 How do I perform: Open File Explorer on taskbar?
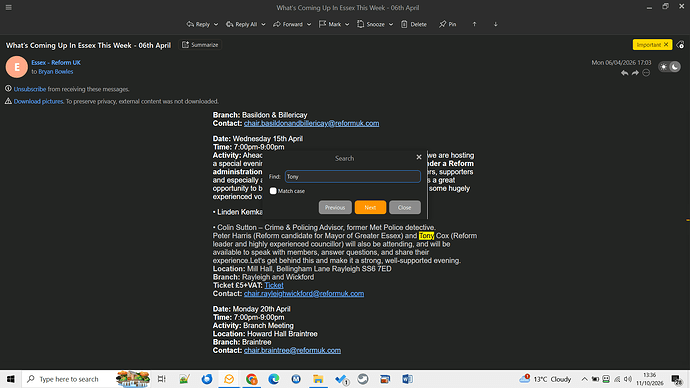coord(318,379)
